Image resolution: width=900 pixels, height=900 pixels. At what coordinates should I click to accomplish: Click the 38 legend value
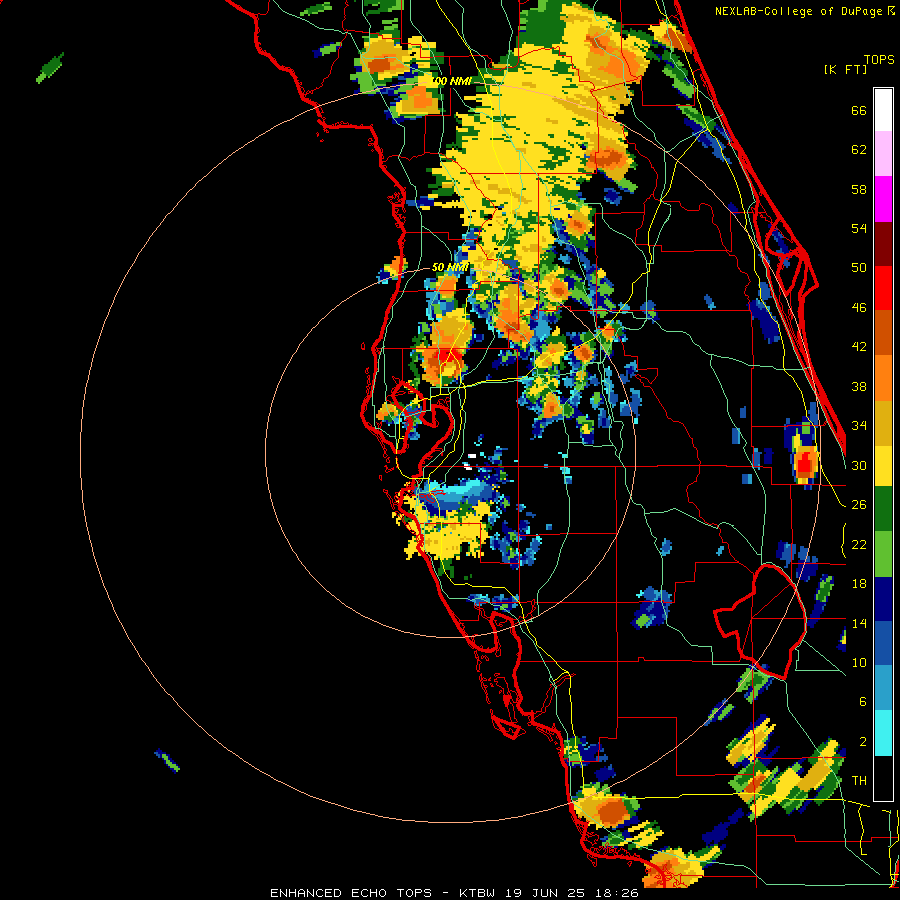pyautogui.click(x=859, y=387)
